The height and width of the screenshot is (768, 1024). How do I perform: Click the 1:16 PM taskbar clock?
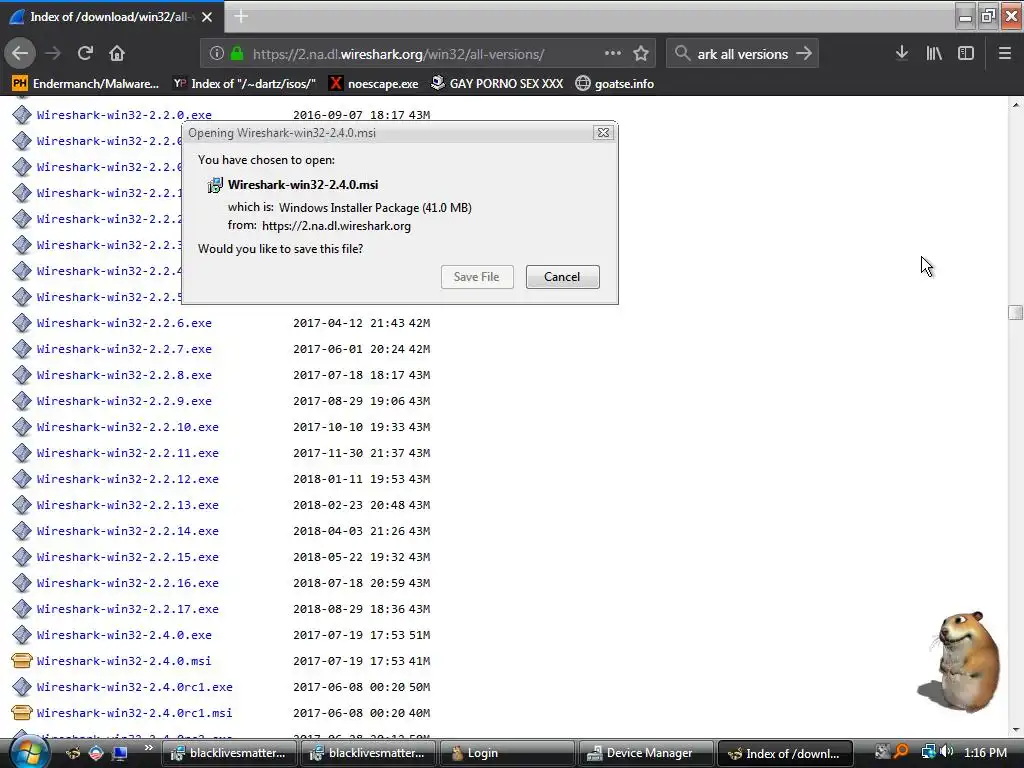pyautogui.click(x=985, y=753)
